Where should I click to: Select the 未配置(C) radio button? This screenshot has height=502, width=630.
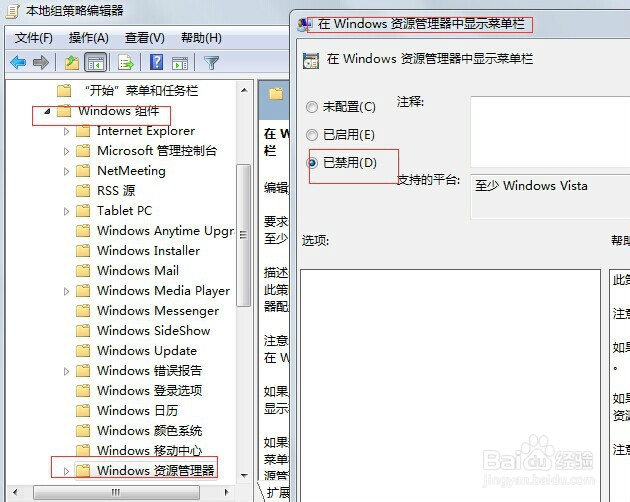(312, 107)
